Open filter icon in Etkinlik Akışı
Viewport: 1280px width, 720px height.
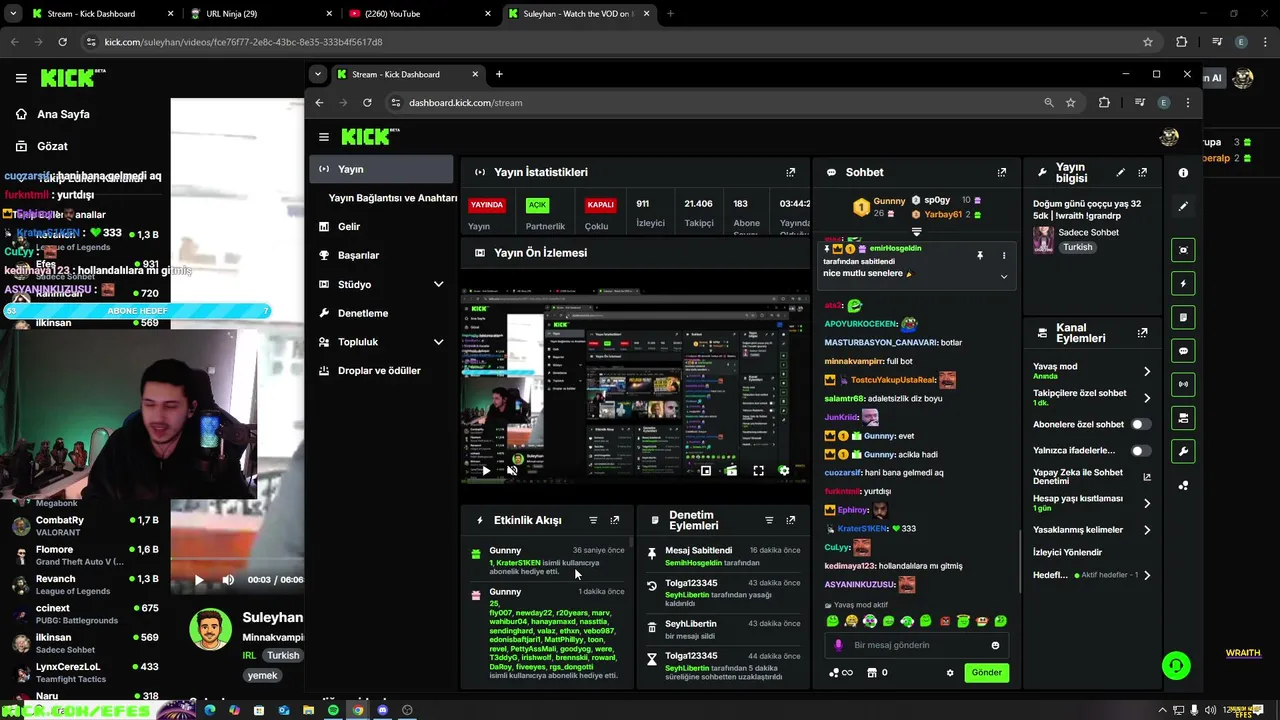click(593, 520)
